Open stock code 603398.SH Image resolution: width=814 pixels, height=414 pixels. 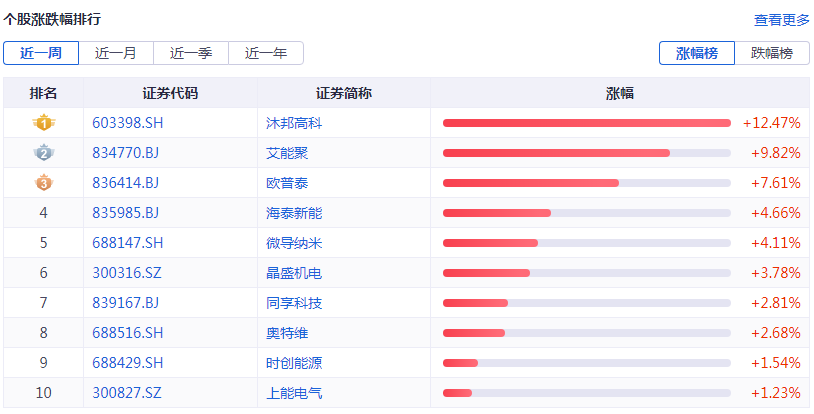127,123
